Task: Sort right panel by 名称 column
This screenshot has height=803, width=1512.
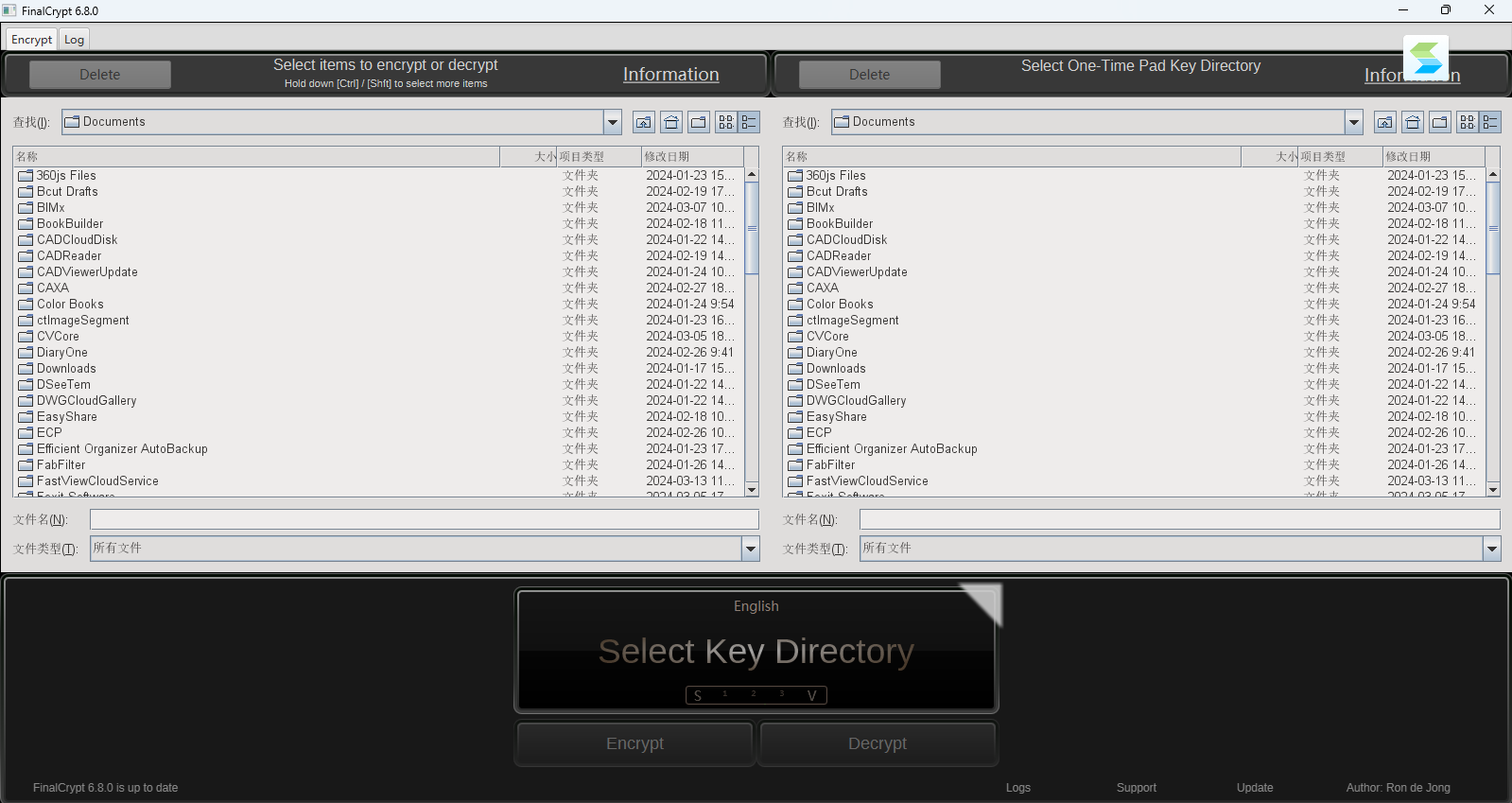Action: (x=1012, y=157)
